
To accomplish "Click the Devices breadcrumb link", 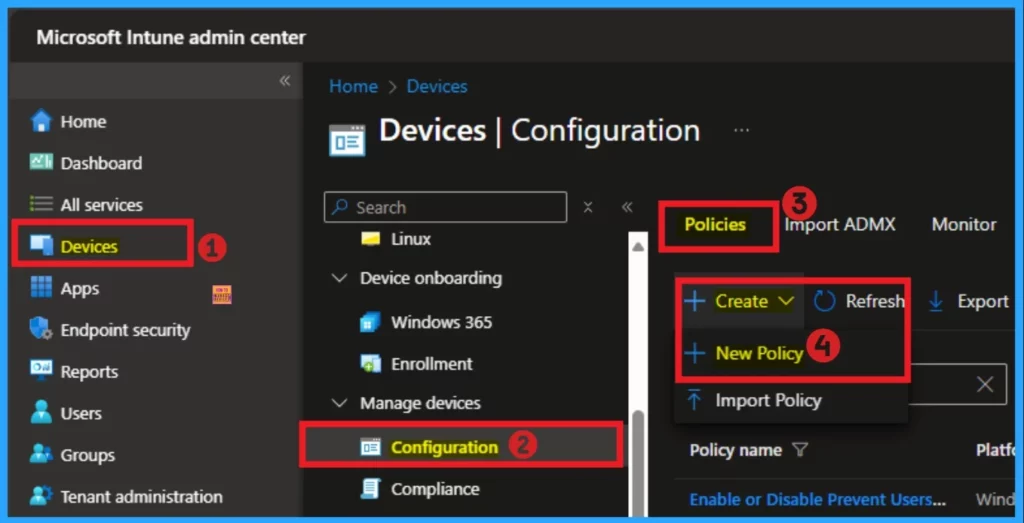I will 436,87.
